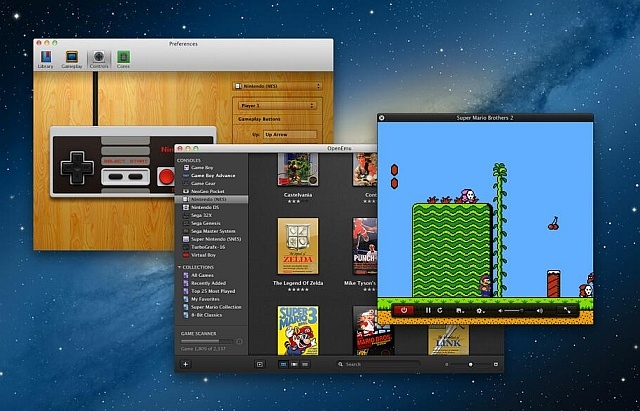
Task: Open the Library tab in Preferences
Action: coord(45,60)
